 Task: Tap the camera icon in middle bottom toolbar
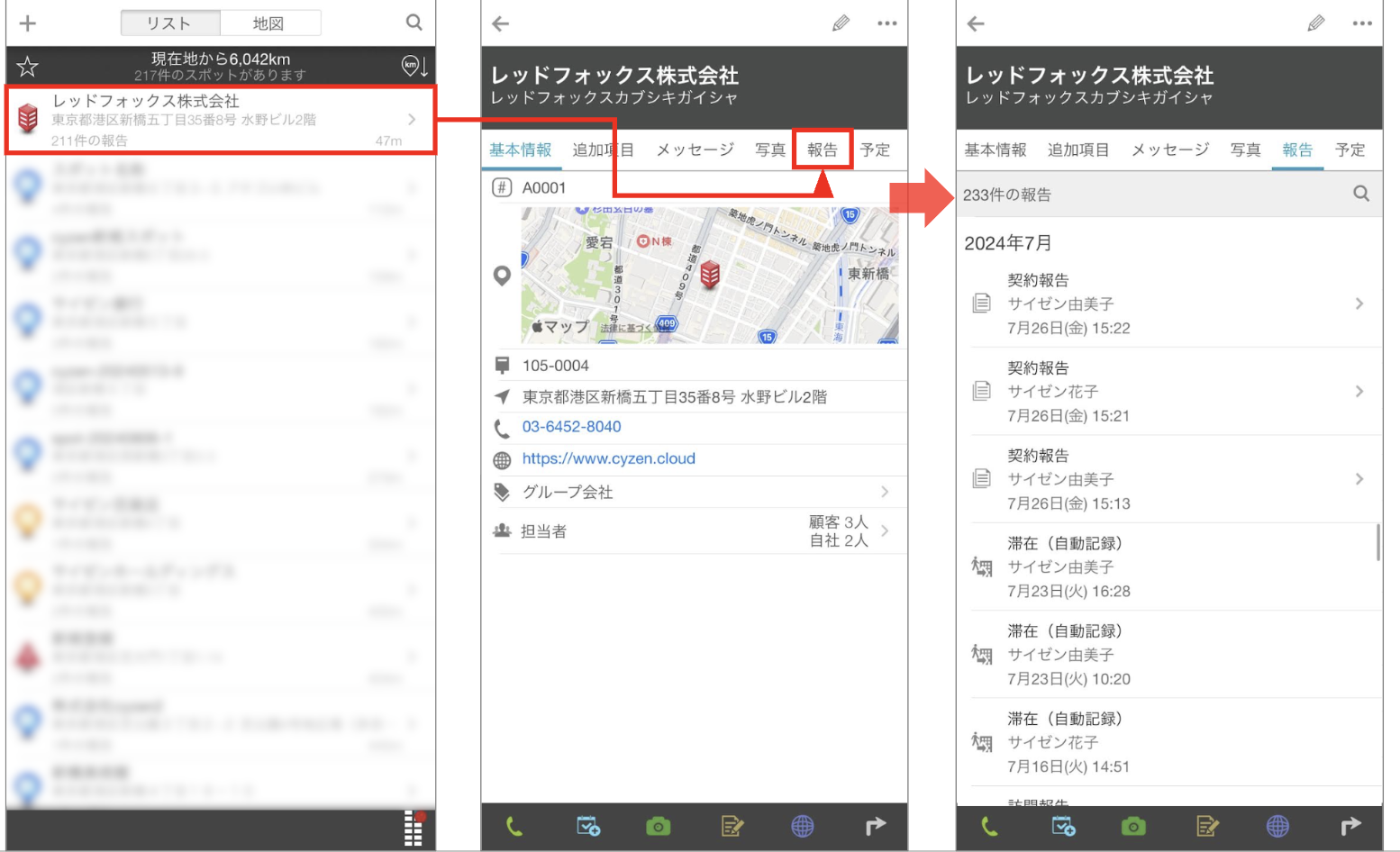(659, 826)
